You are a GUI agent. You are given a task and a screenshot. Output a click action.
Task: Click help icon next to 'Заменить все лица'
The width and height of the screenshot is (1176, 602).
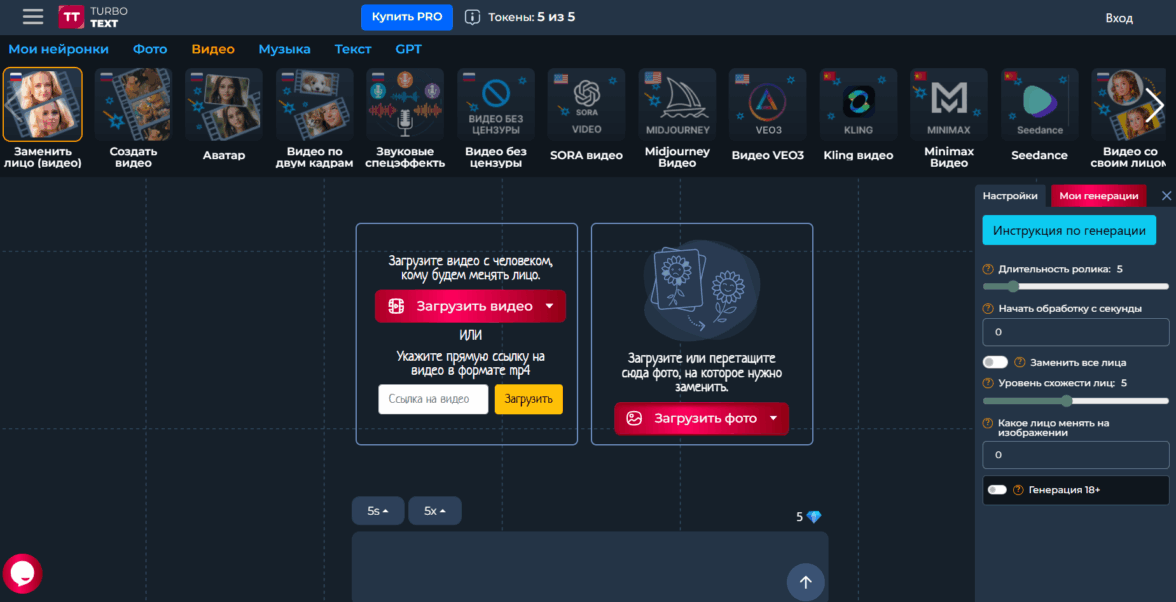[1019, 362]
